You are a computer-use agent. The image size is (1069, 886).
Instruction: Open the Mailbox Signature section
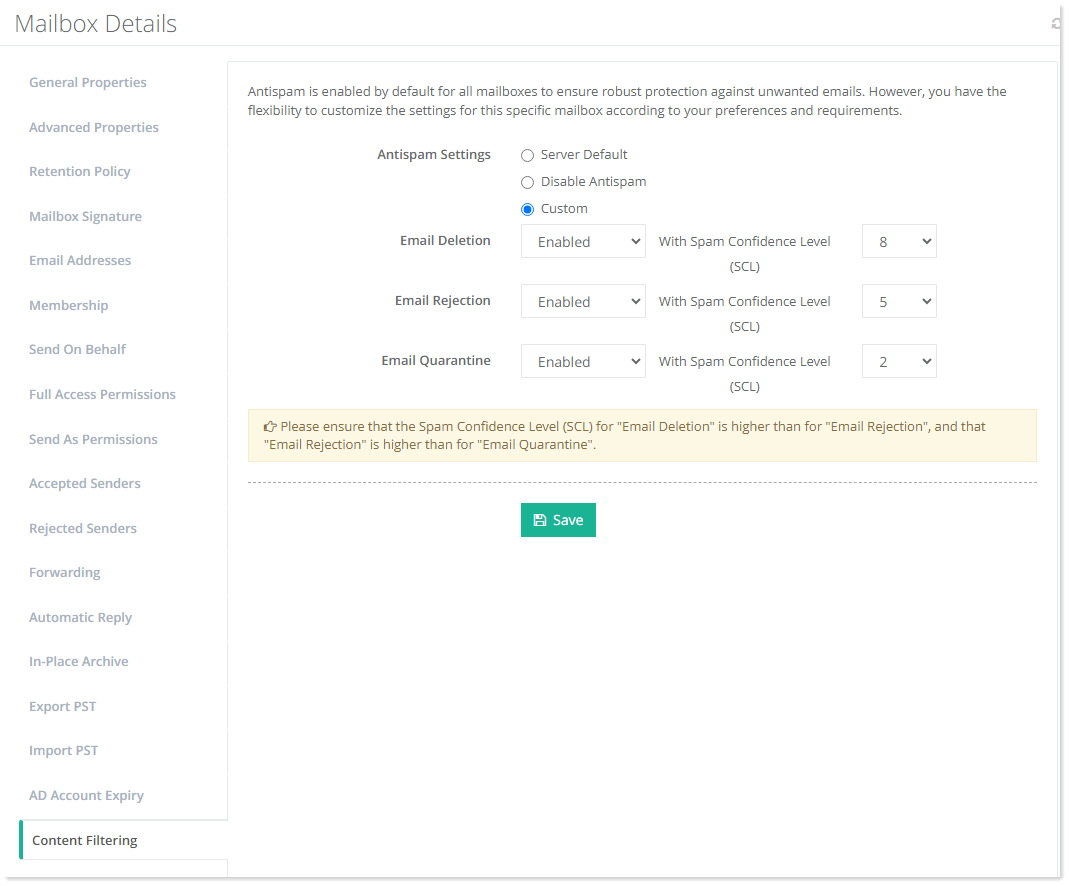[85, 216]
